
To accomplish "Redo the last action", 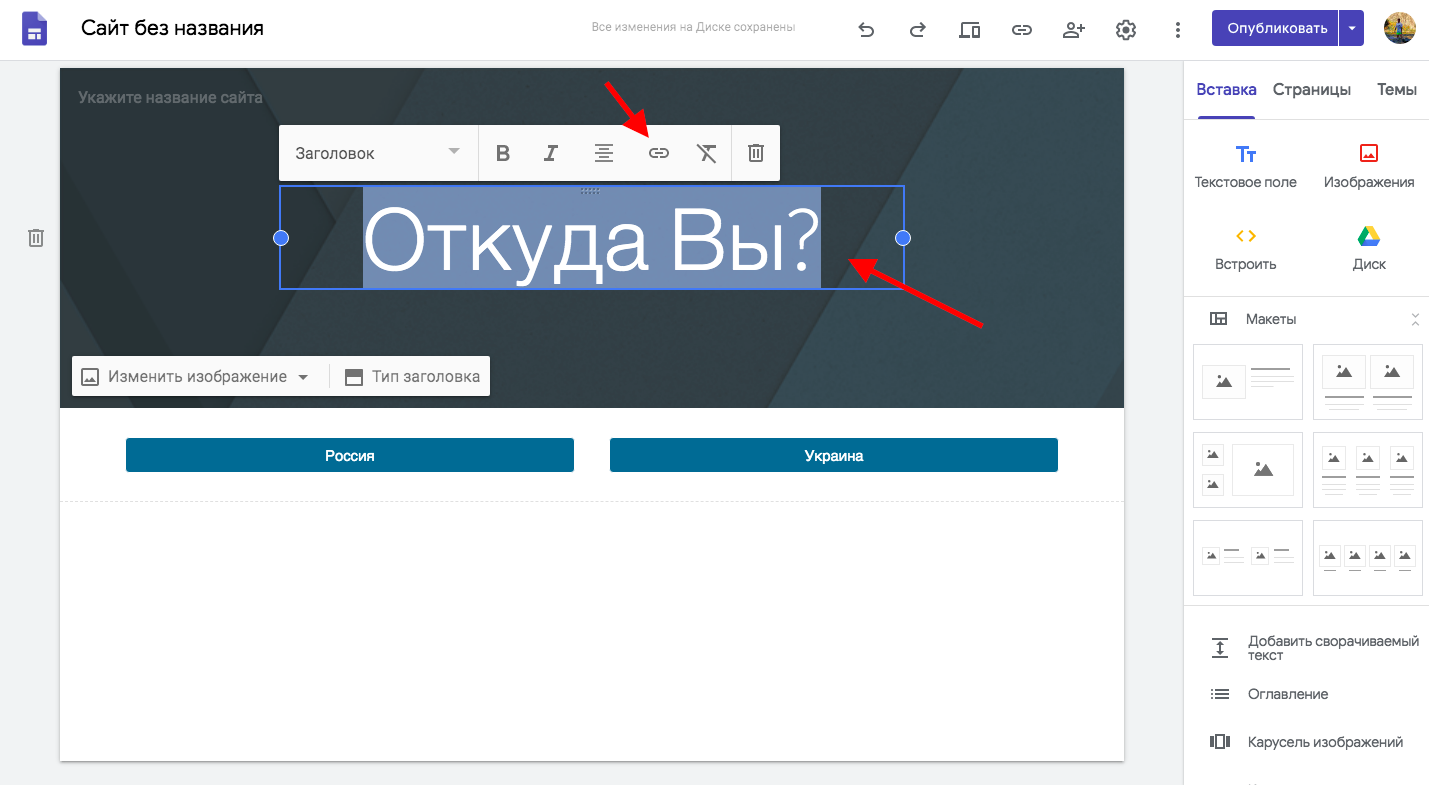I will point(917,30).
